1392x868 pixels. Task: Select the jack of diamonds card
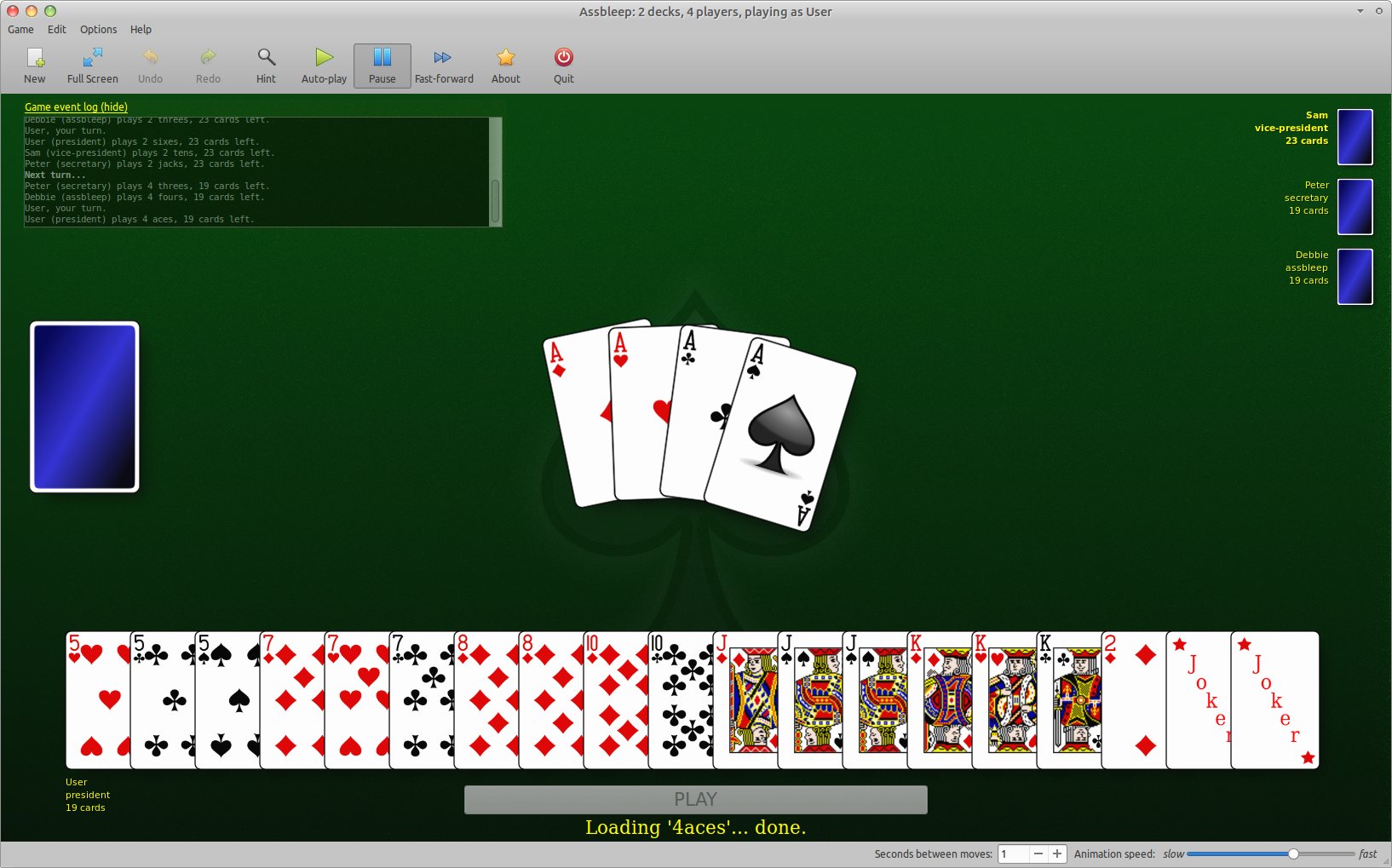(x=745, y=700)
